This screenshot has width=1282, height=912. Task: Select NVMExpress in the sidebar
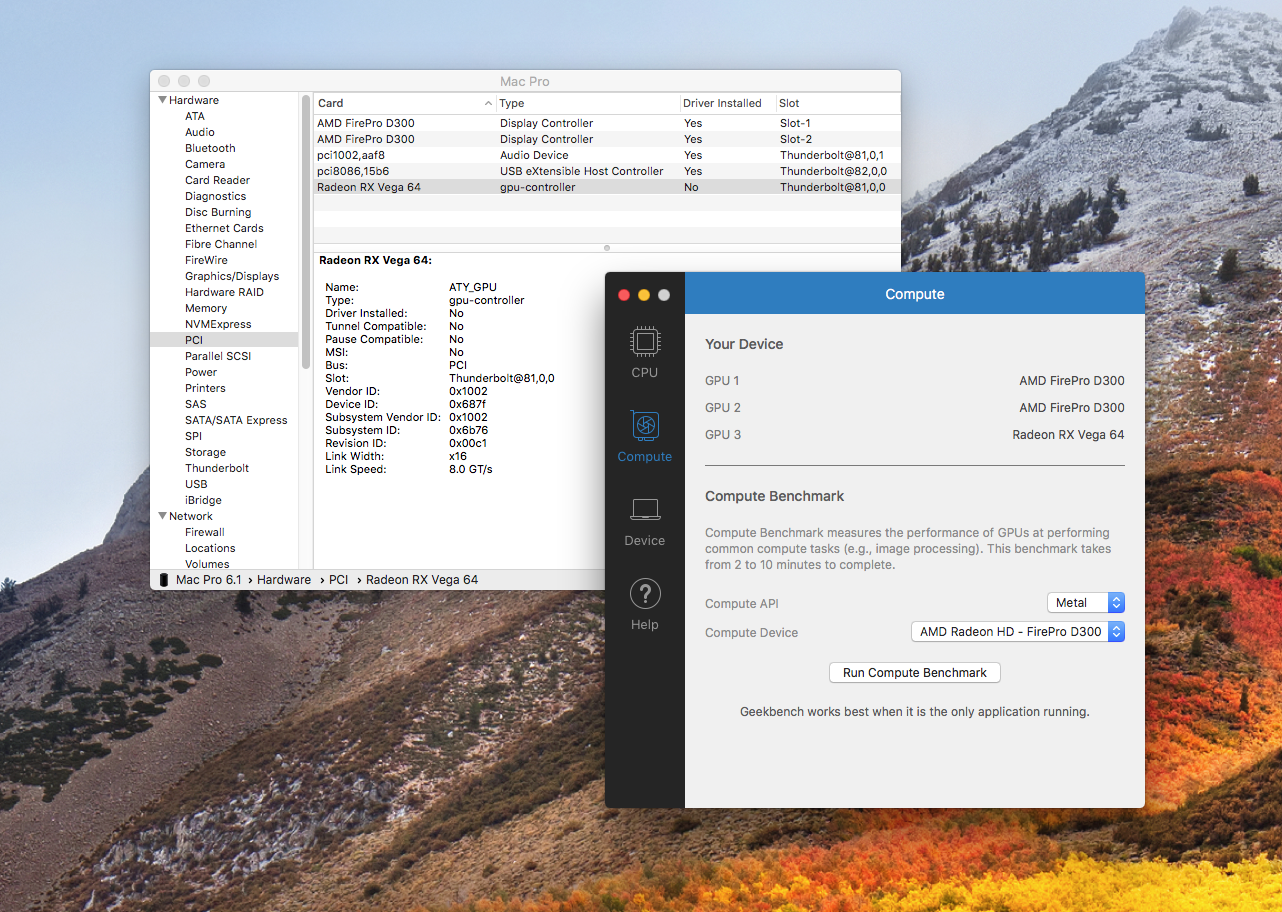218,324
